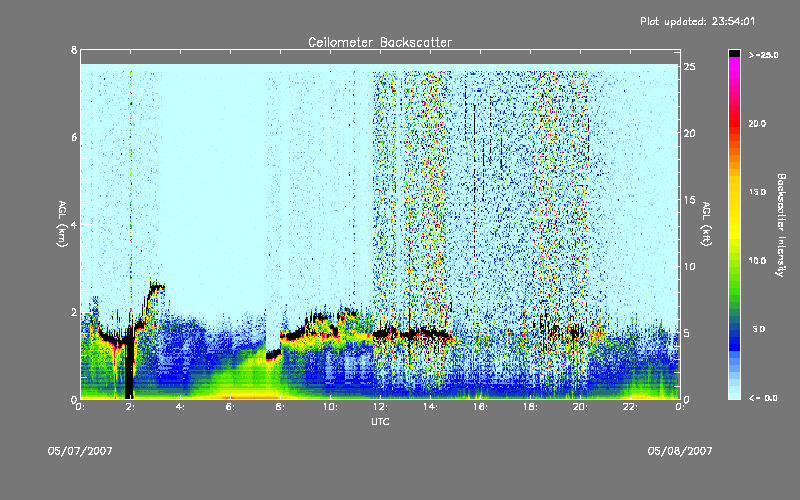This screenshot has width=800, height=500.
Task: Pick the green band near colorbar 10.0
Action: [x=734, y=263]
